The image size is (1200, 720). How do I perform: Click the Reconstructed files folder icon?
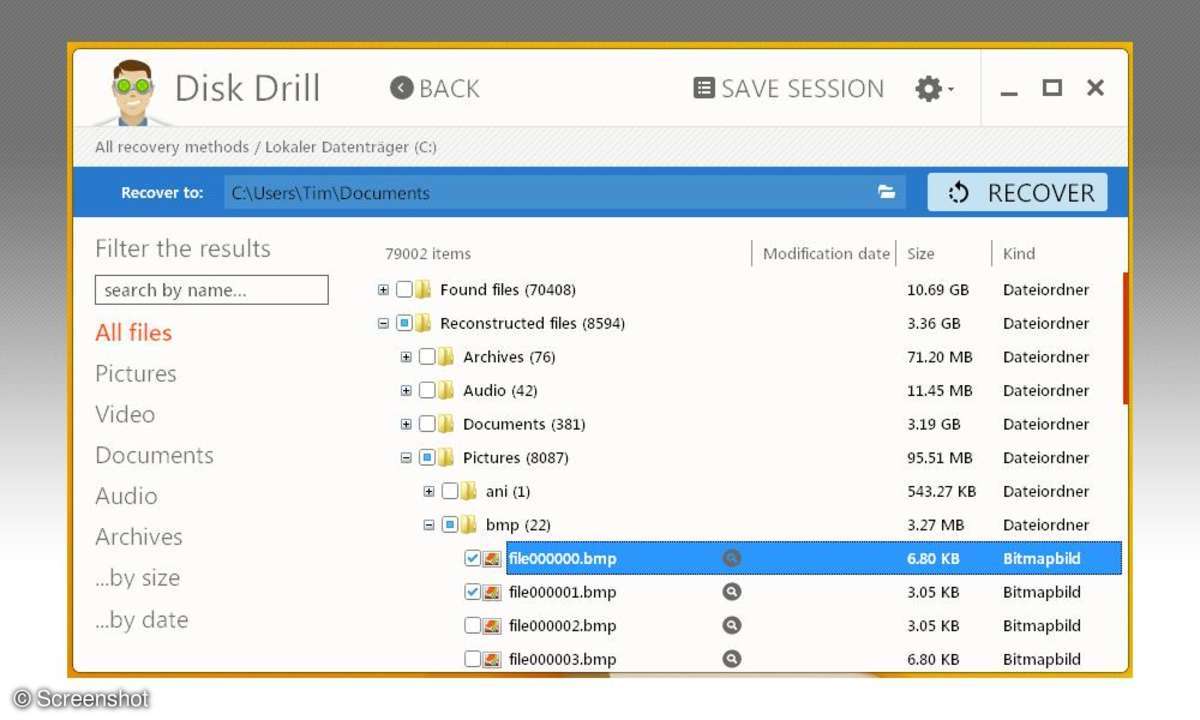pos(423,323)
